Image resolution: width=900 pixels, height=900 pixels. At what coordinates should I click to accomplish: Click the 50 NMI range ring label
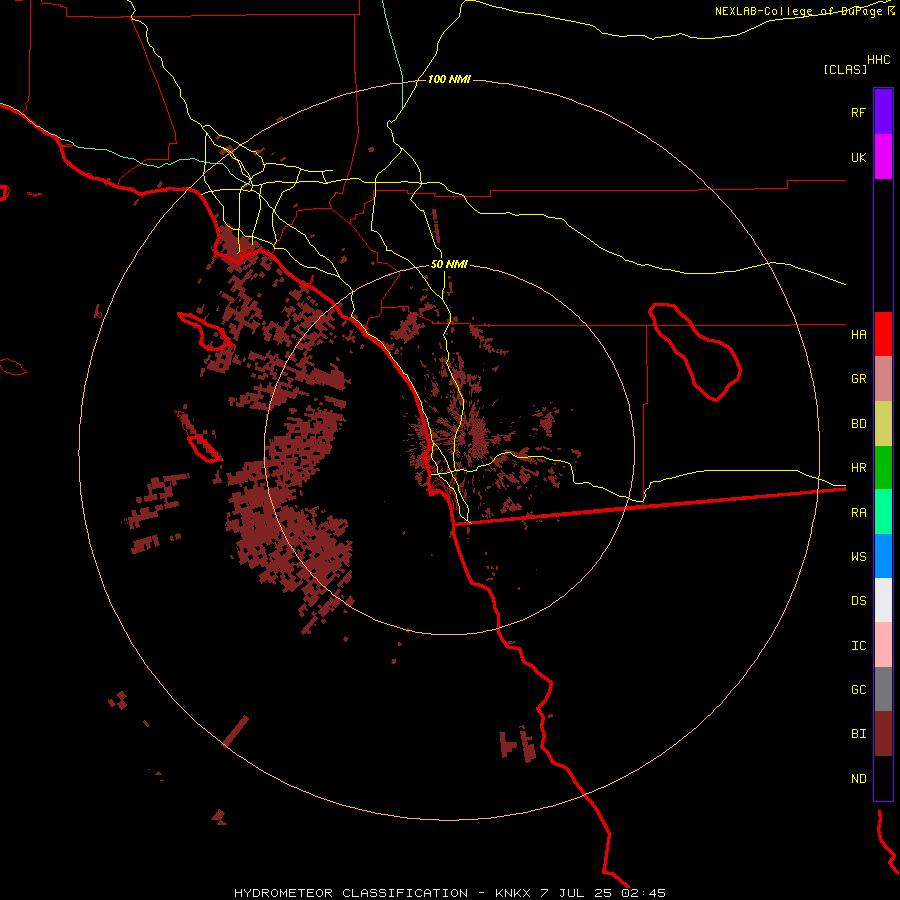[449, 265]
